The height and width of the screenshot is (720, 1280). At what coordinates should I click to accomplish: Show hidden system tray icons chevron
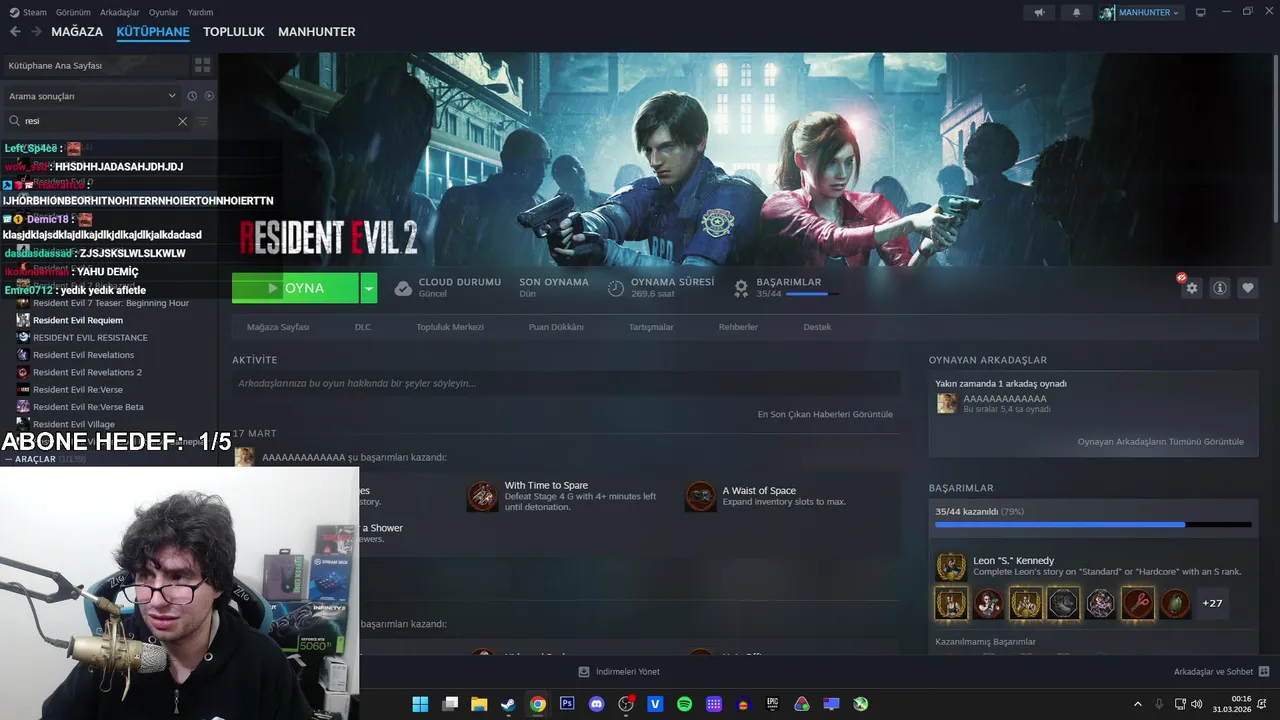pyautogui.click(x=1137, y=704)
